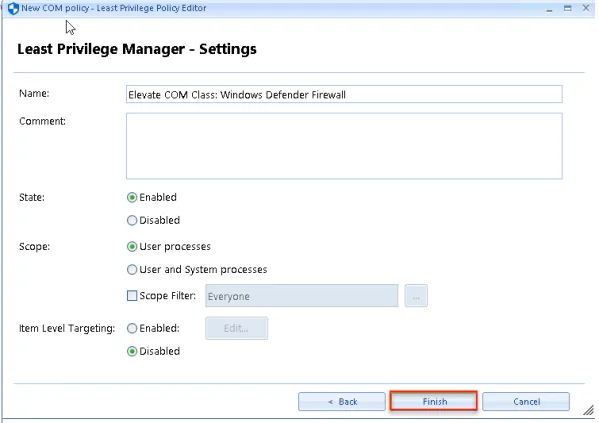Click inside the Comment text area
Screen dimensions: 599x423
coord(344,146)
